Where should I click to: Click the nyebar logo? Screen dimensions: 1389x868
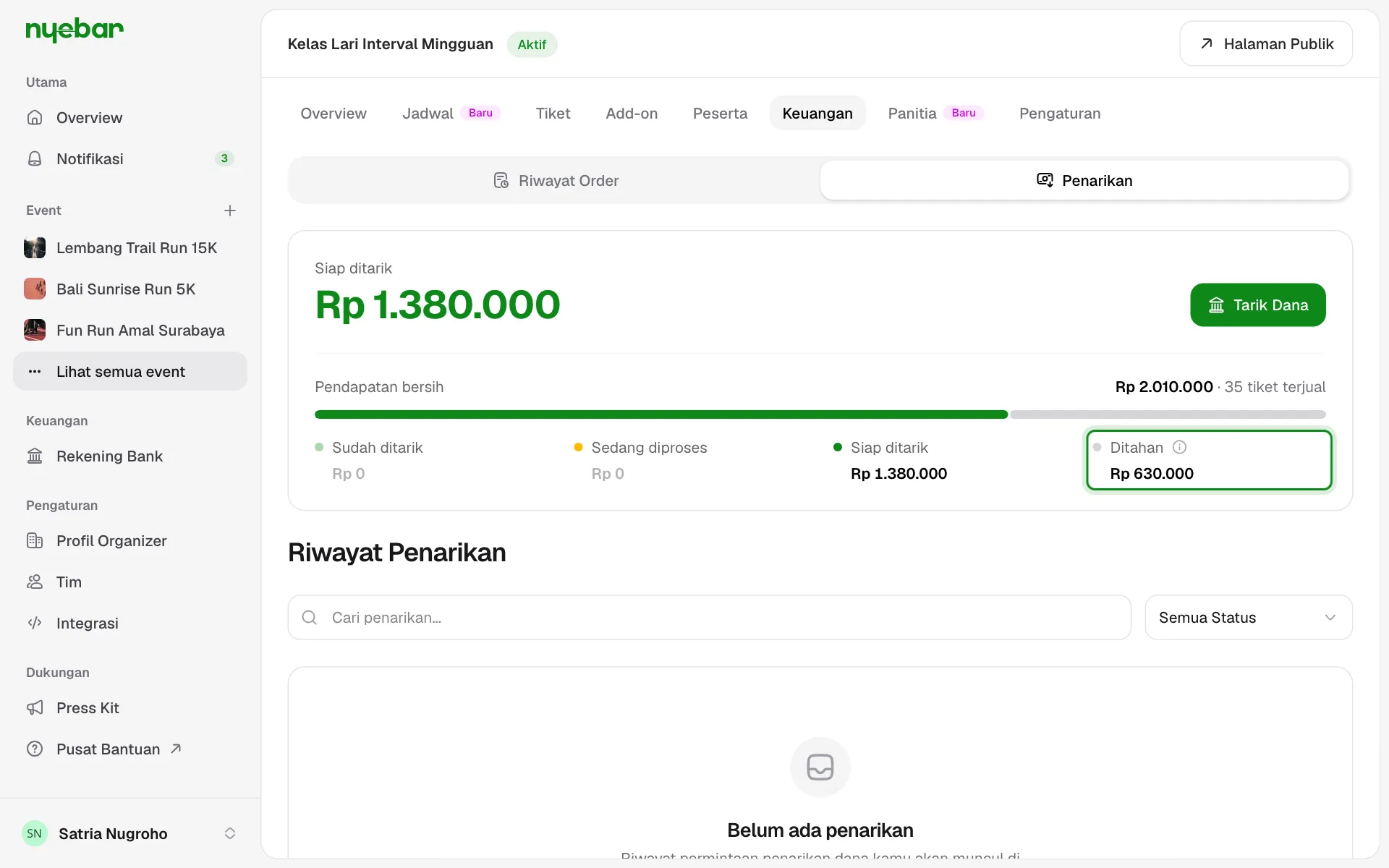(x=75, y=30)
